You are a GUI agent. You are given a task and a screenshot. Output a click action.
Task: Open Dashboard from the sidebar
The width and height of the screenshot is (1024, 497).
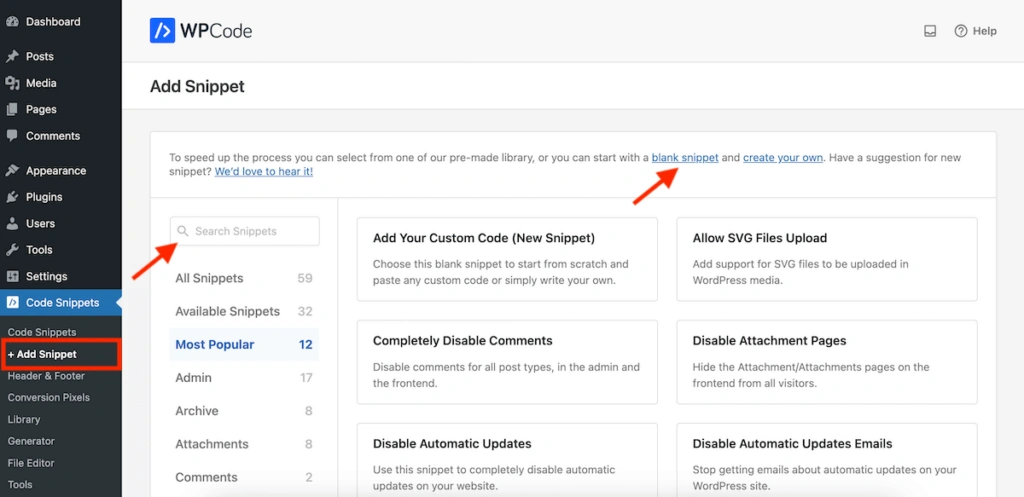(52, 22)
